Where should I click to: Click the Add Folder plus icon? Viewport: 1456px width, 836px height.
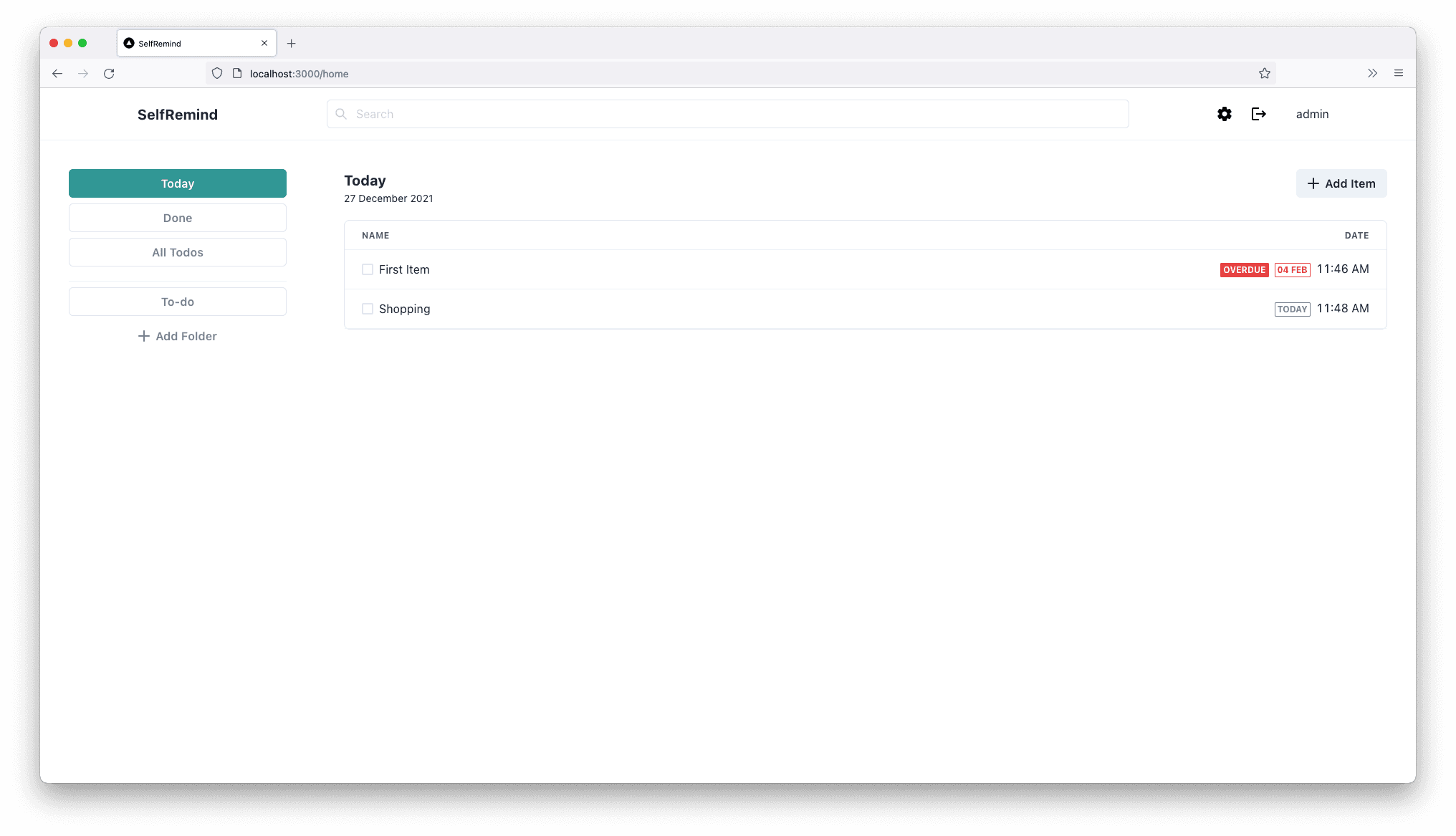[144, 336]
